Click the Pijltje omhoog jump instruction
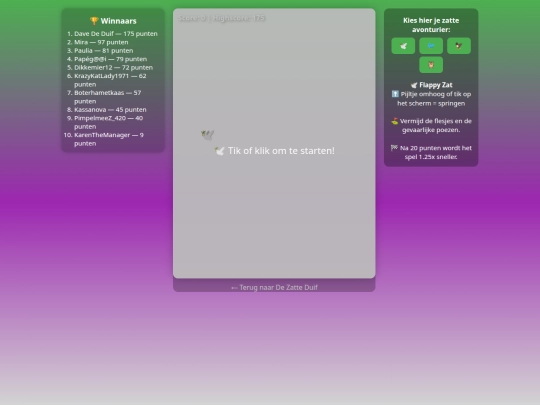540x405 pixels. [431, 98]
